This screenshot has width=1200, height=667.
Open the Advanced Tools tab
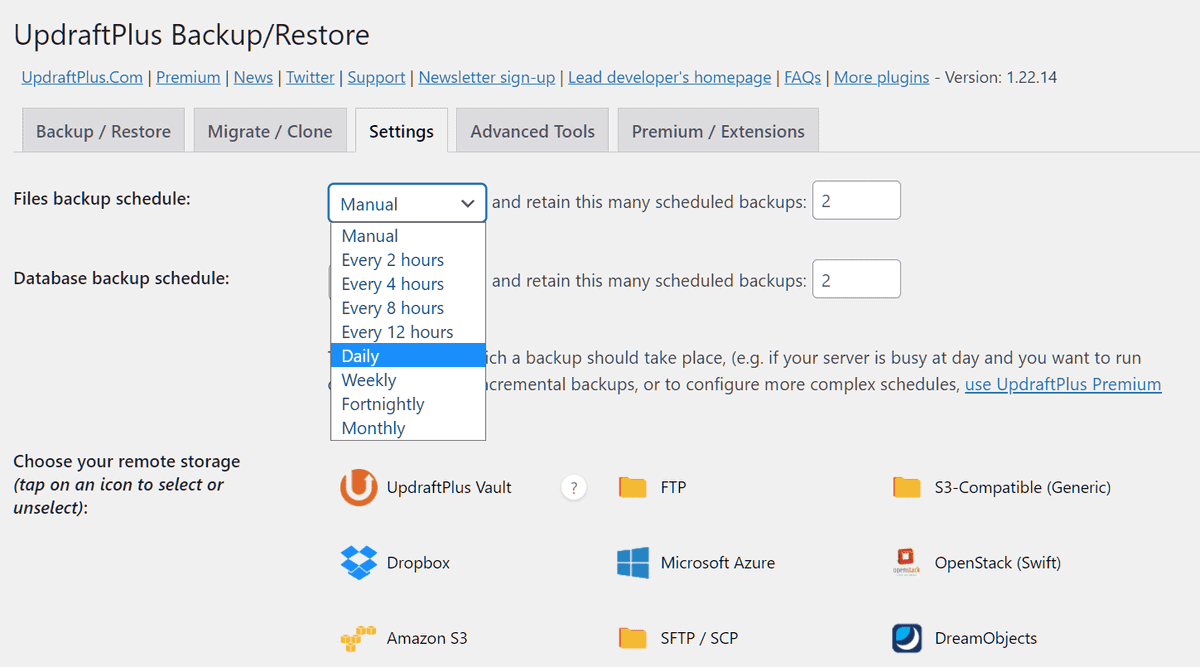[532, 131]
